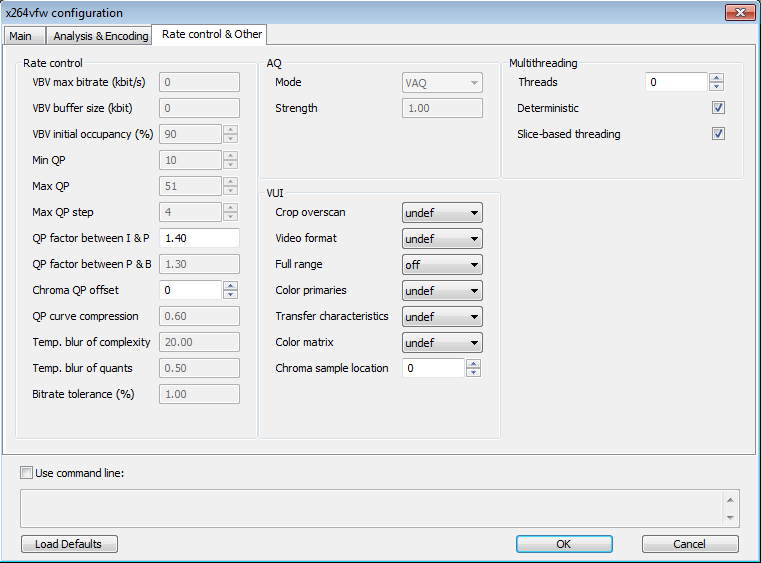Click command line scrollbar down arrow
The height and width of the screenshot is (563, 761).
[730, 517]
